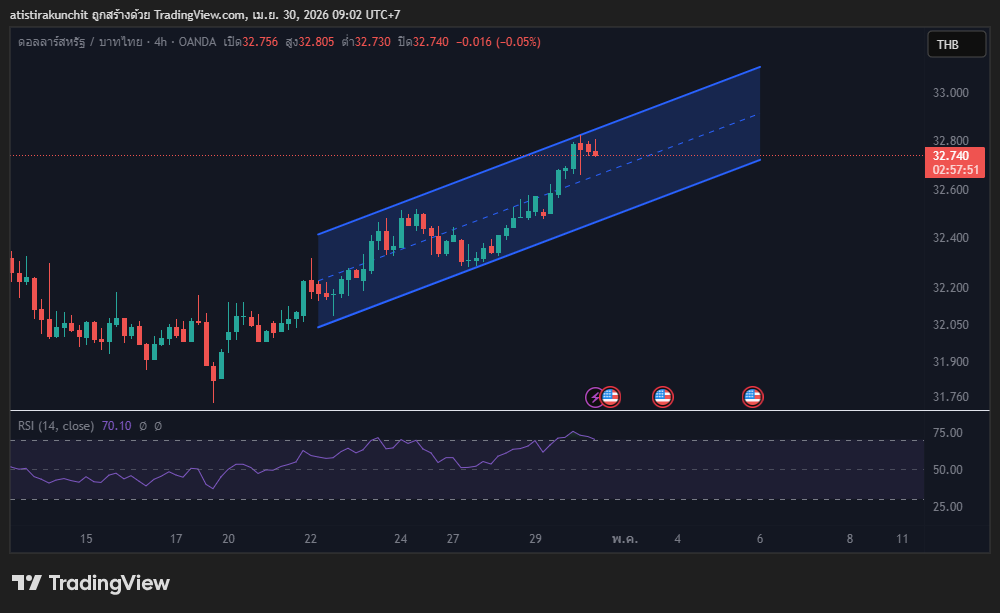
Task: Click the RSI (14, close) indicator label
Action: 56,426
